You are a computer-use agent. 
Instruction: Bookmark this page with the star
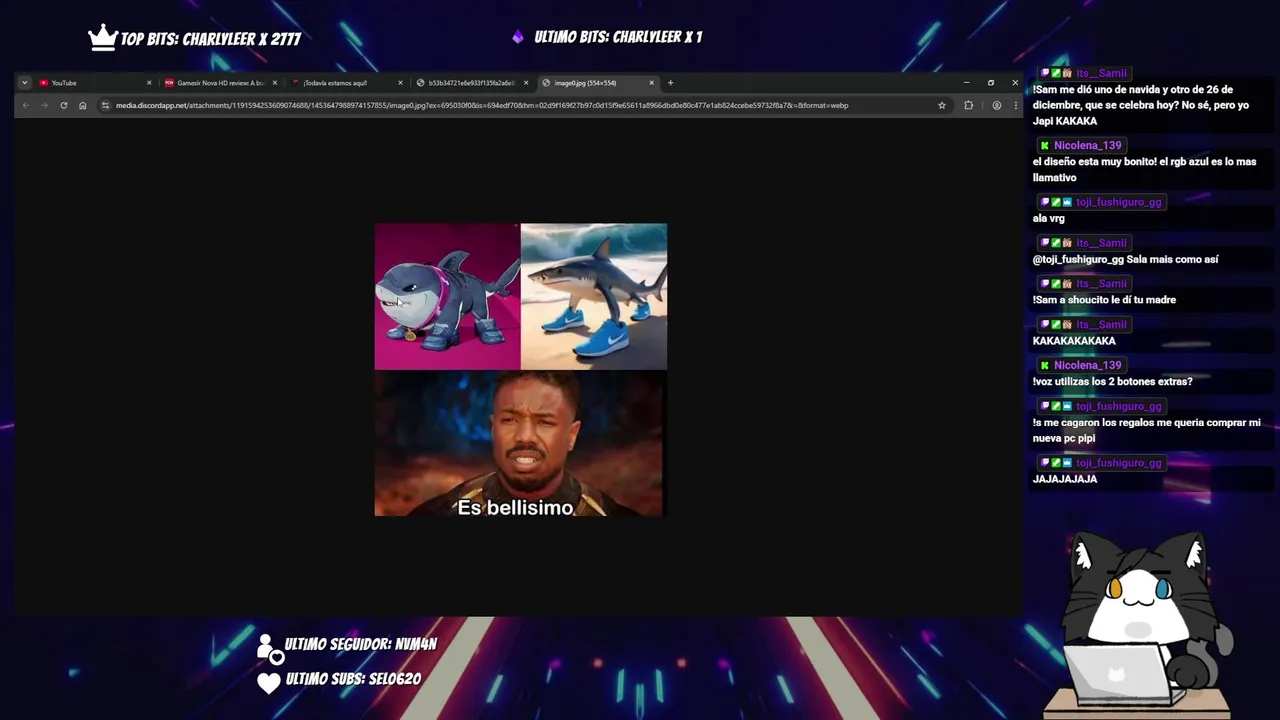[942, 105]
